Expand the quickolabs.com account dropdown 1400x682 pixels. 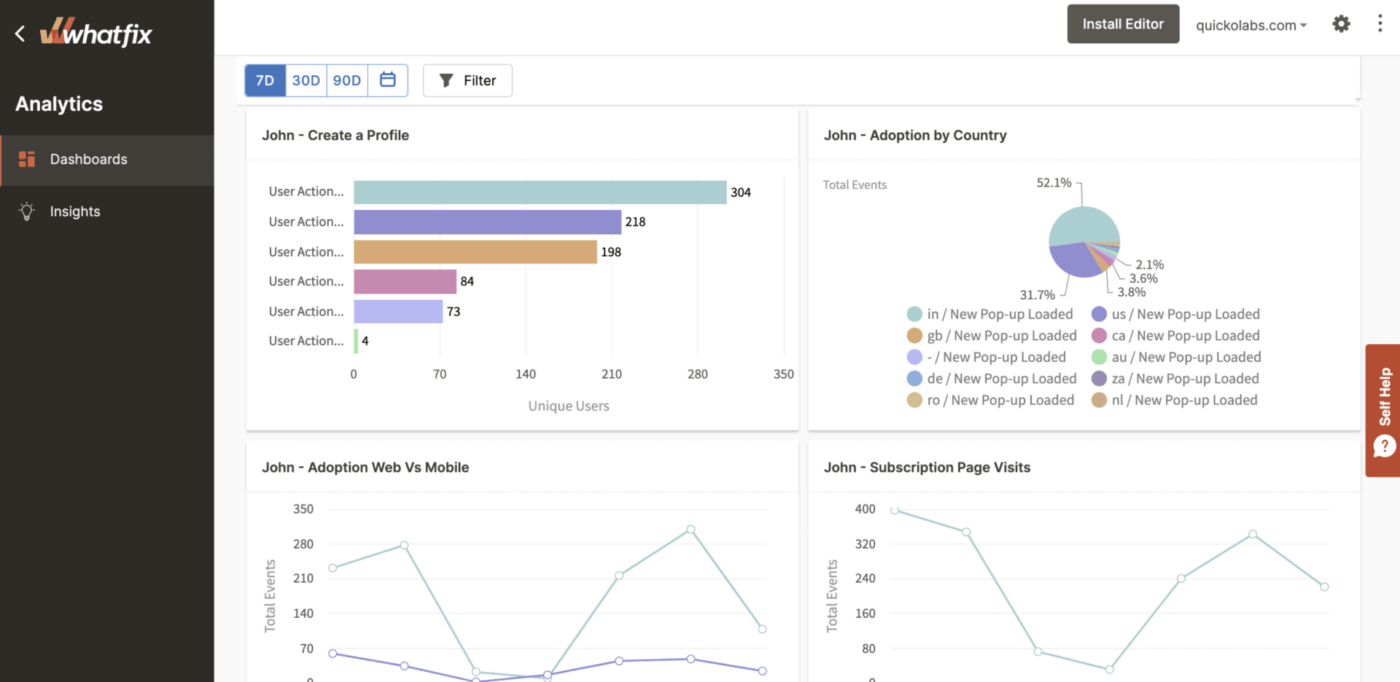click(1251, 25)
